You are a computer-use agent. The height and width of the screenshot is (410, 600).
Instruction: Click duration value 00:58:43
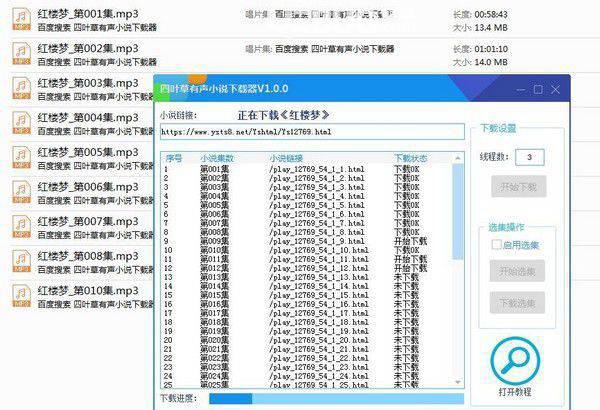pos(491,15)
